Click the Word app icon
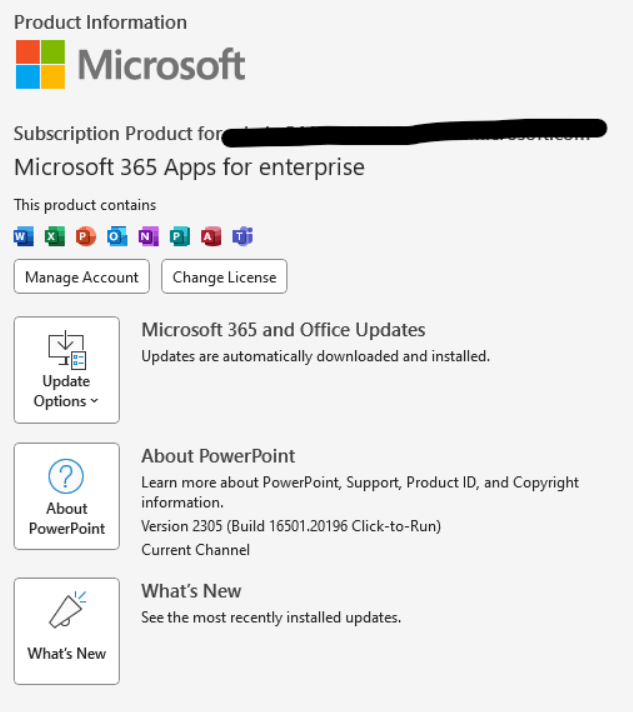This screenshot has width=633, height=712. 24,237
